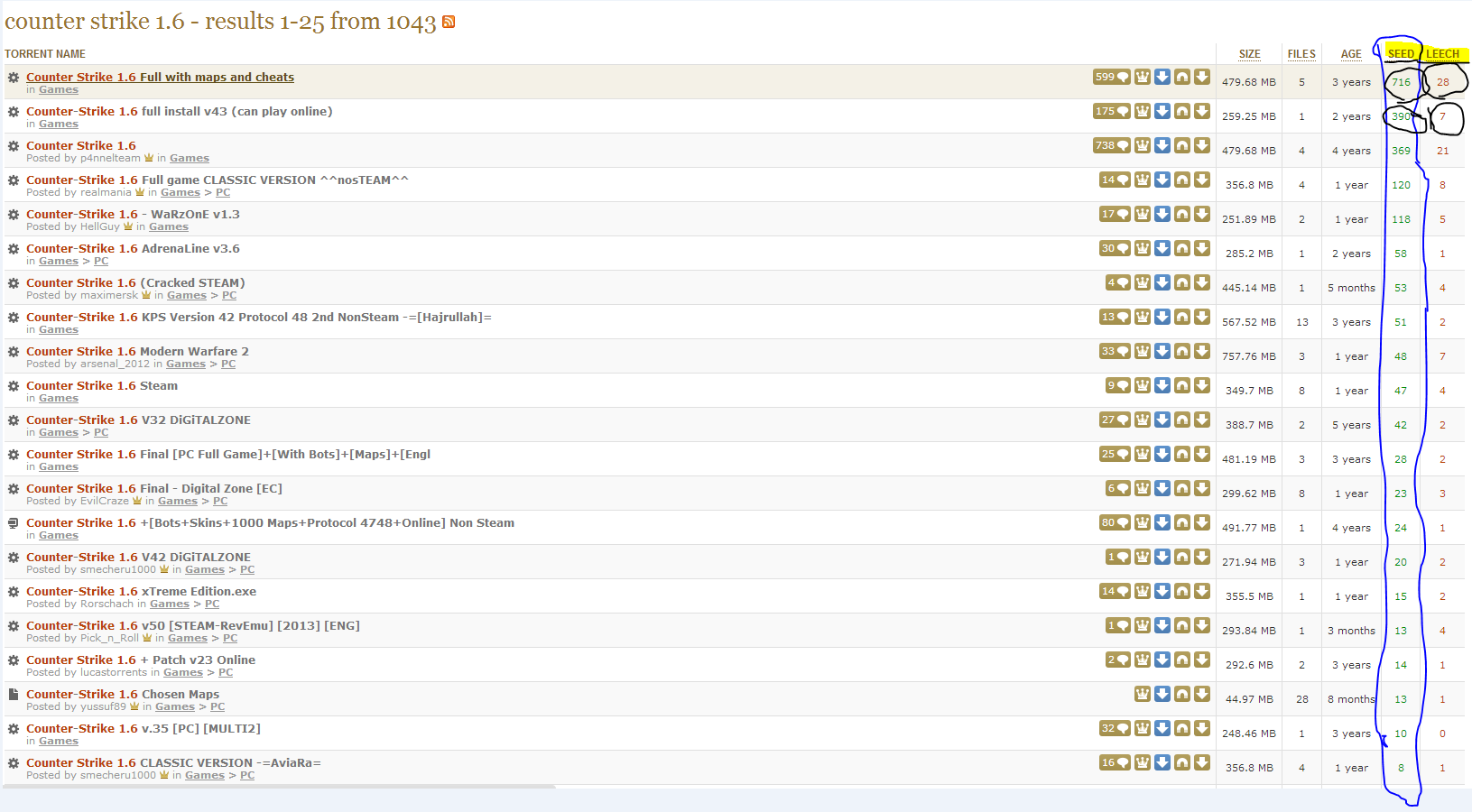The image size is (1472, 812).
Task: Click magnet link icon for 'Full with maps and cheats'
Action: [x=1182, y=77]
